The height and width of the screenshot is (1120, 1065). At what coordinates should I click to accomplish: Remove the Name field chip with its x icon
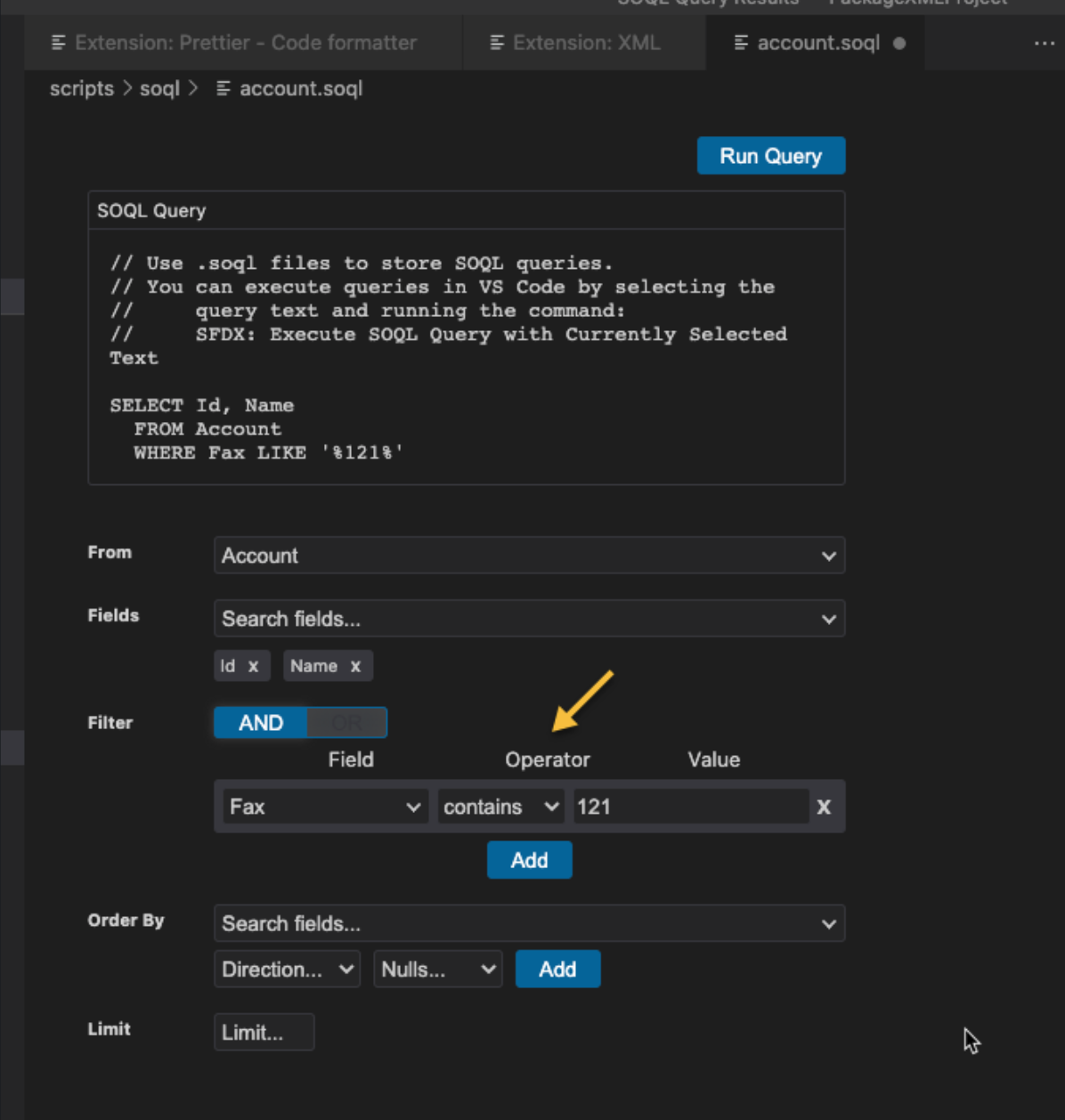tap(355, 665)
